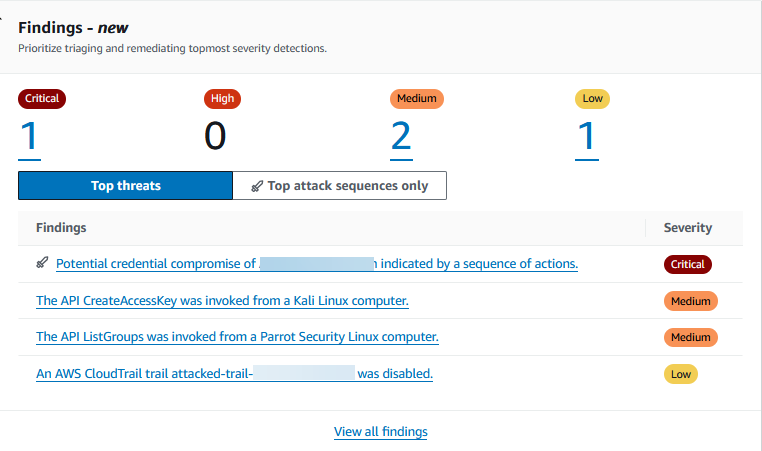Click the Critical badge in the credential compromise row
The height and width of the screenshot is (451, 762).
(687, 265)
